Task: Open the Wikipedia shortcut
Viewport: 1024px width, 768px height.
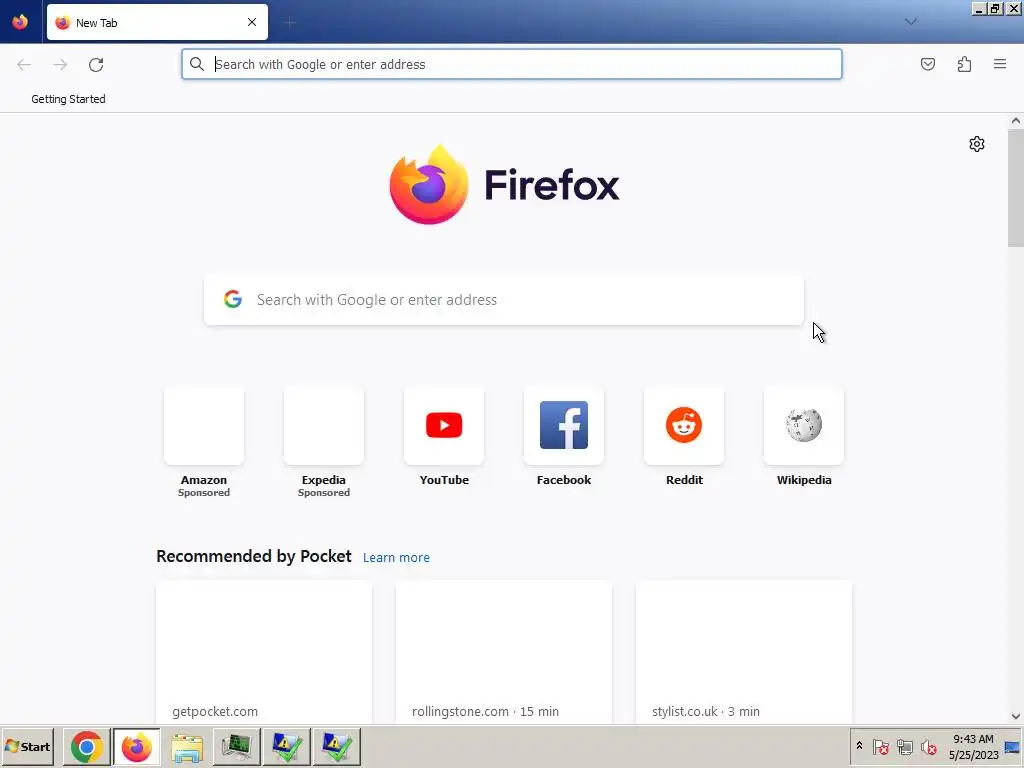Action: (x=804, y=438)
